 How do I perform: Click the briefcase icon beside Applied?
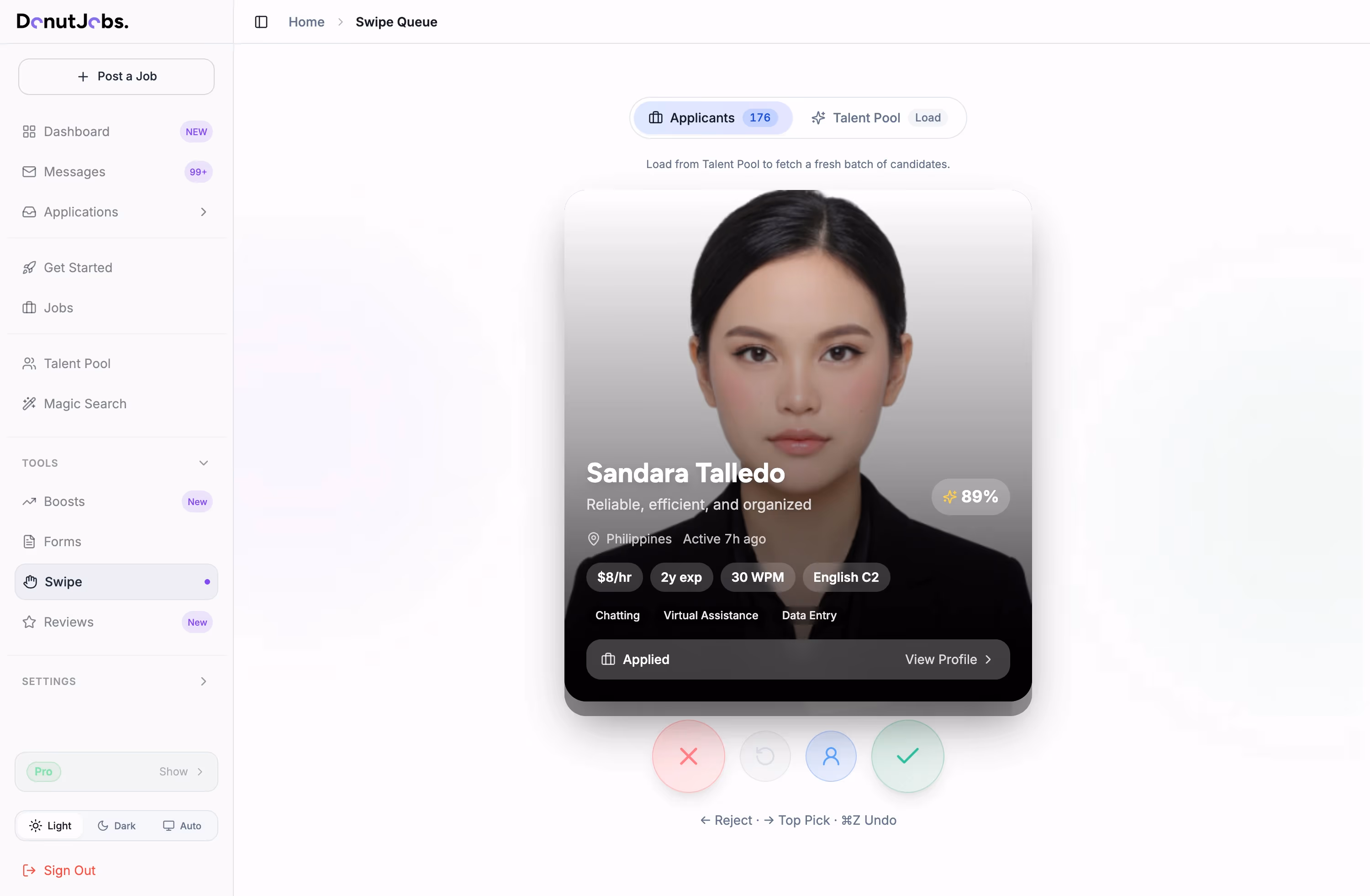pos(608,659)
